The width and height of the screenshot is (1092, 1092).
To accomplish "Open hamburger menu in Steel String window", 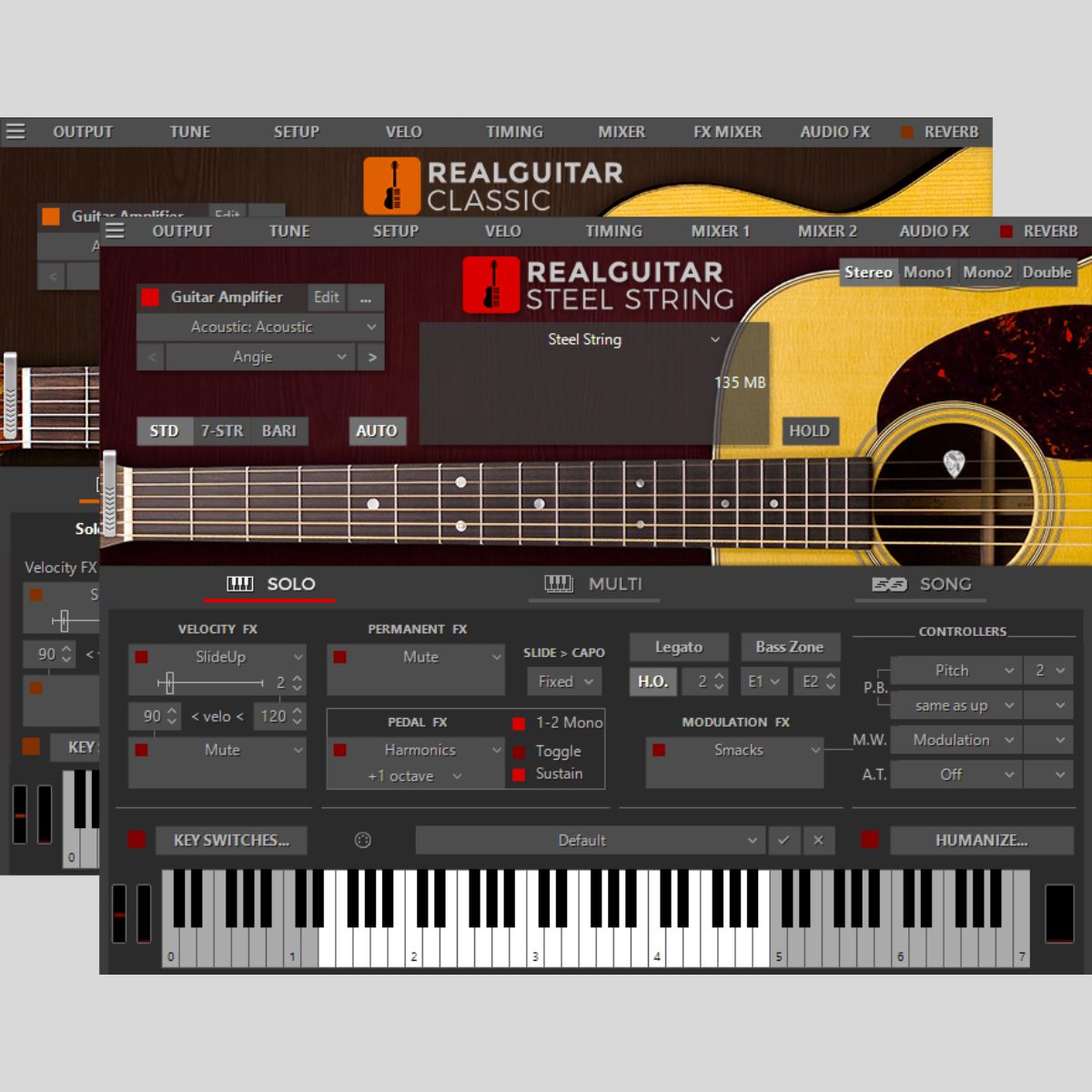I will [115, 231].
